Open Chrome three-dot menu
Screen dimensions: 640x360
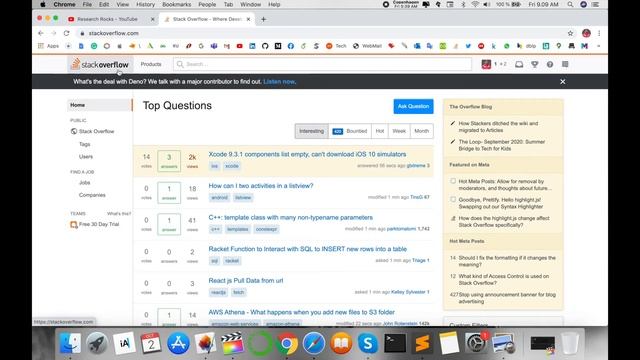599,33
